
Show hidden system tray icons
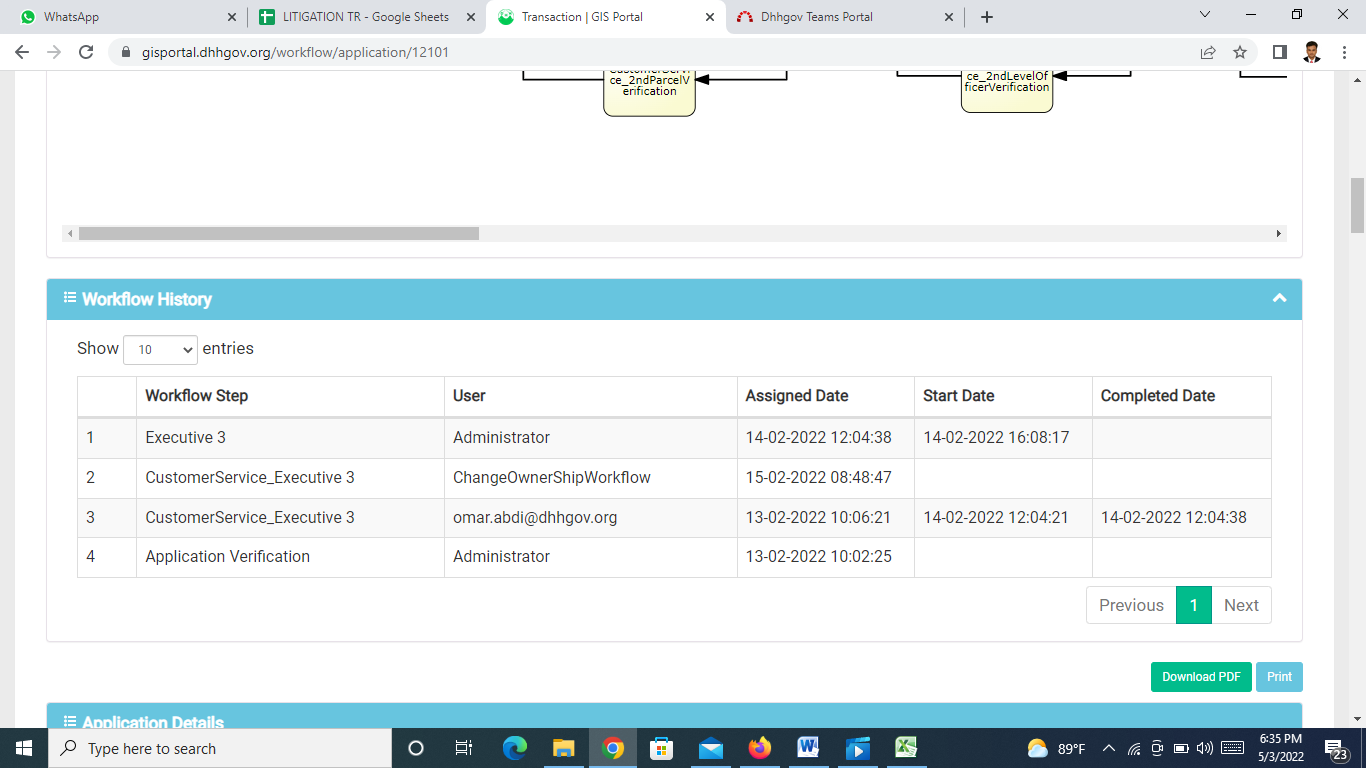[x=1108, y=748]
